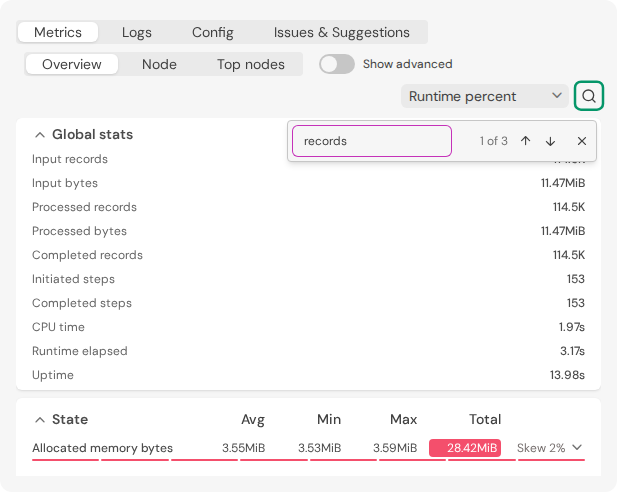Screen dimensions: 617x492
Task: Select the Overview sub-tab
Action: click(72, 64)
